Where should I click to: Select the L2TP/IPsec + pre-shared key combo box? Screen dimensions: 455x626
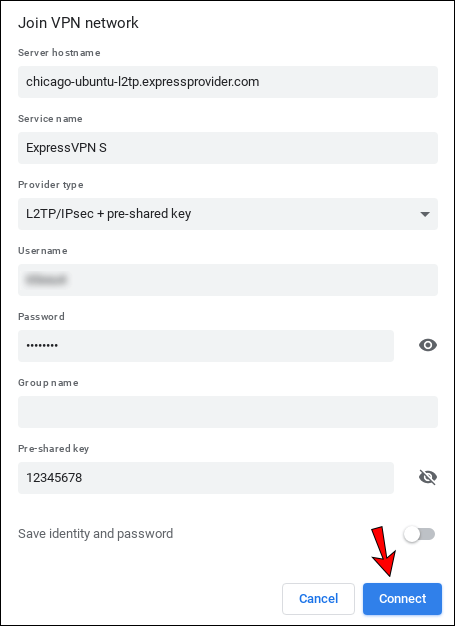tap(228, 214)
